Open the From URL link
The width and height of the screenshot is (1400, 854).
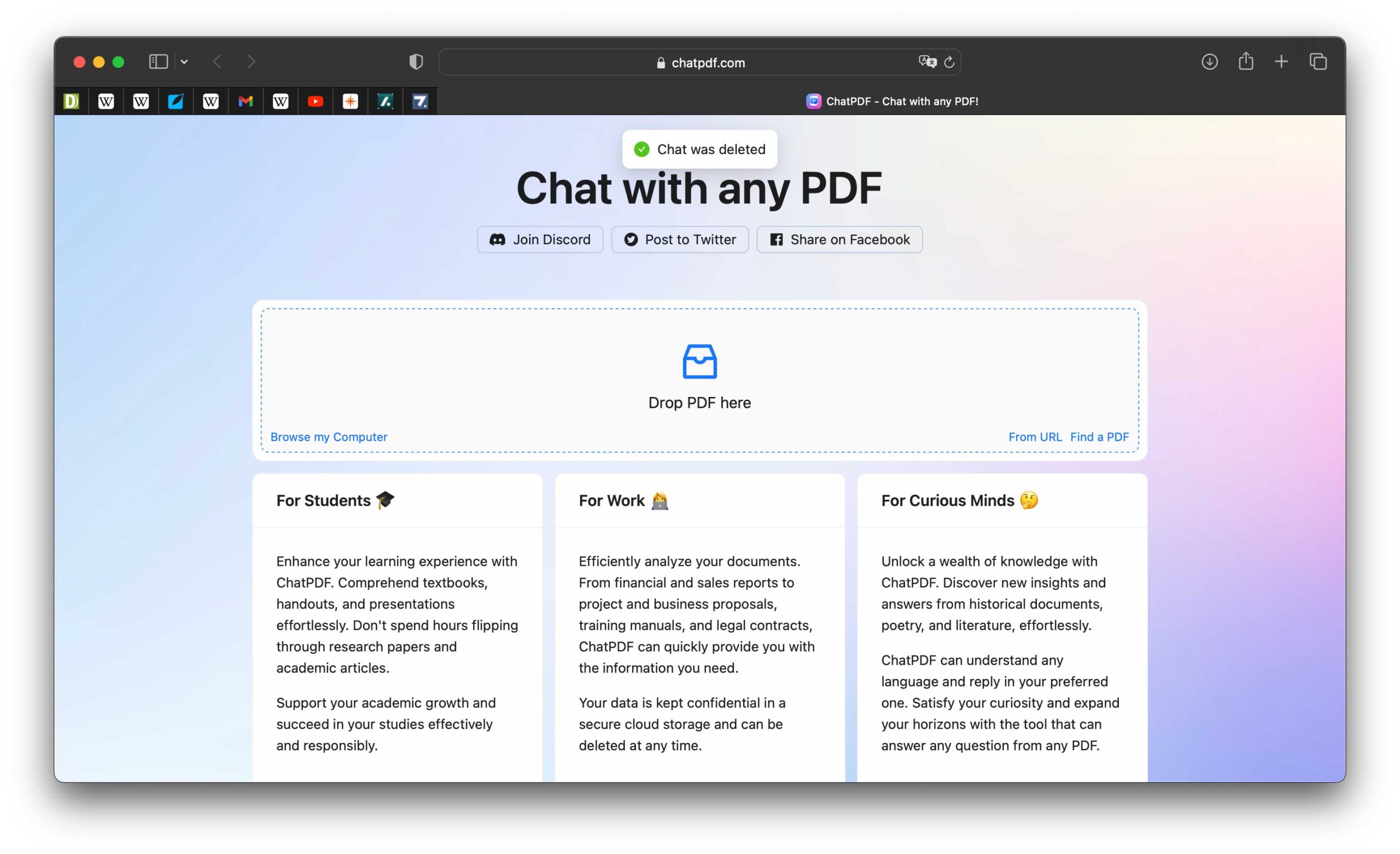tap(1035, 436)
